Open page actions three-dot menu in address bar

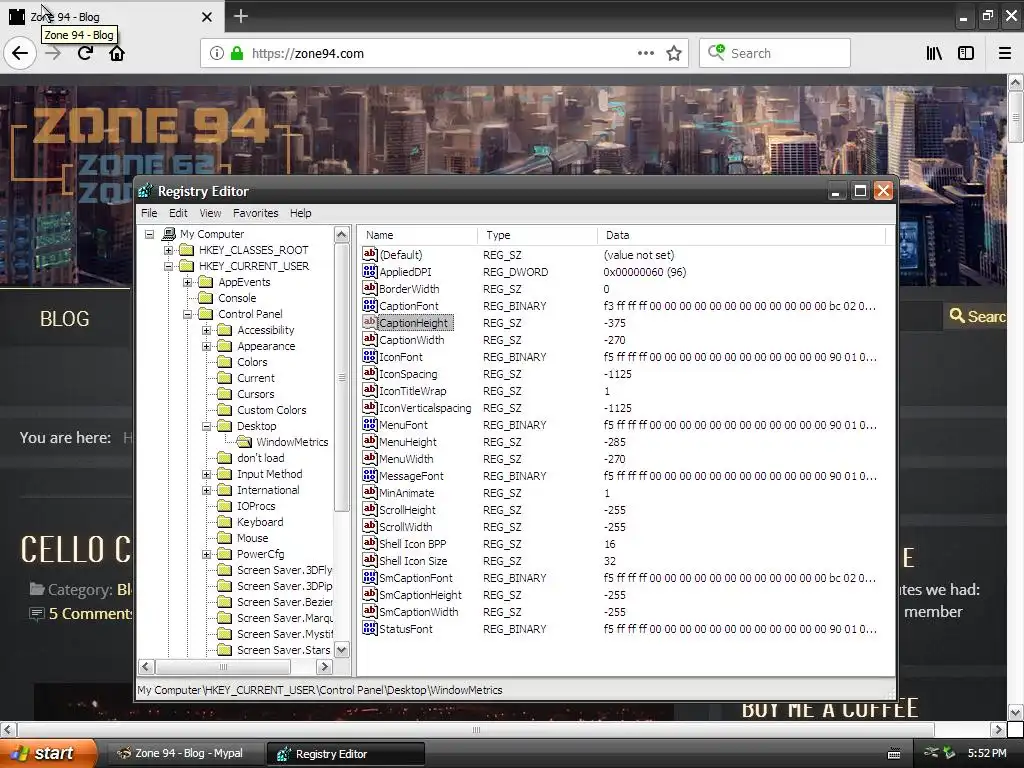pos(646,53)
